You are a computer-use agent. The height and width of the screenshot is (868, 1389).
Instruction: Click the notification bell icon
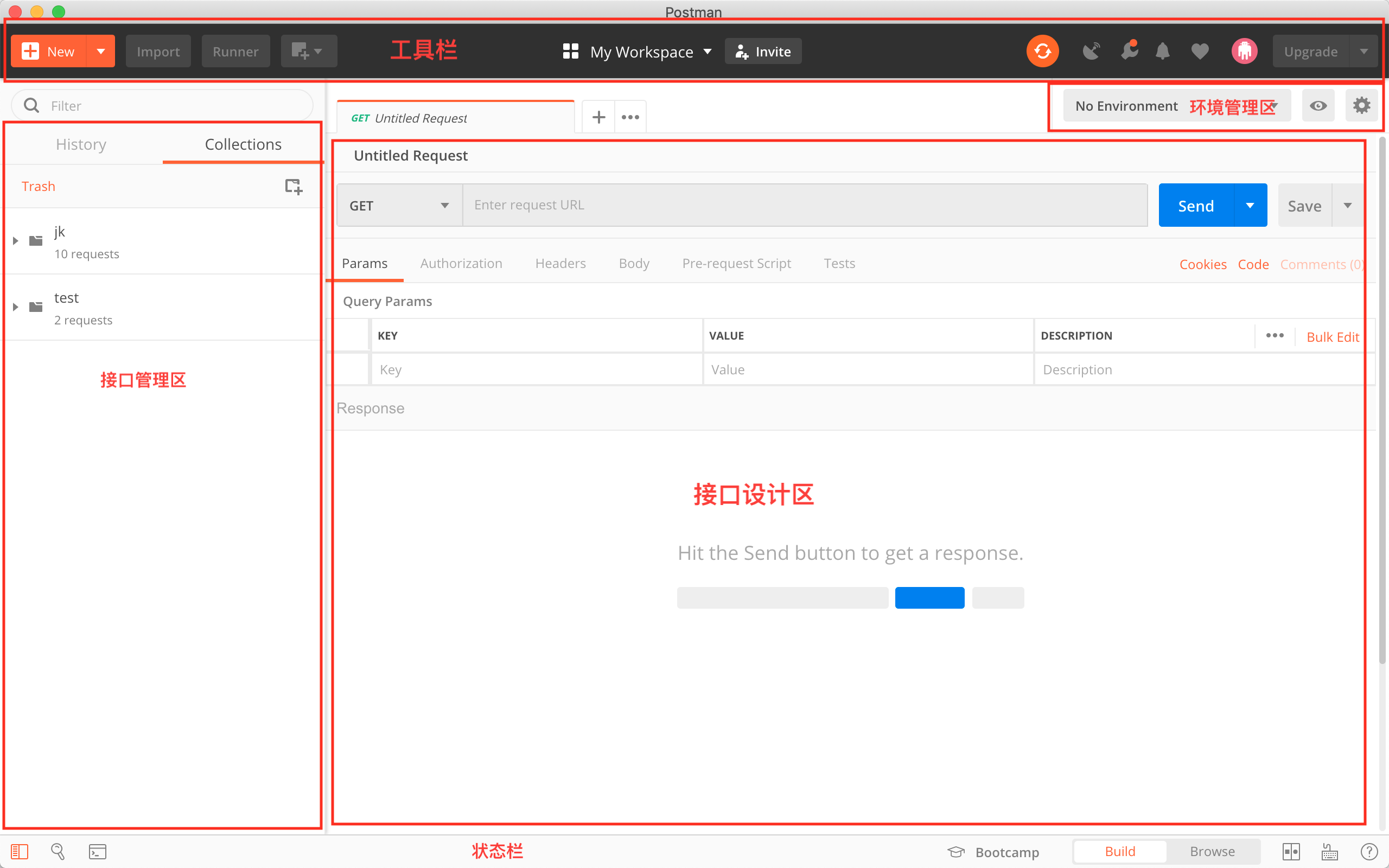(x=1162, y=51)
